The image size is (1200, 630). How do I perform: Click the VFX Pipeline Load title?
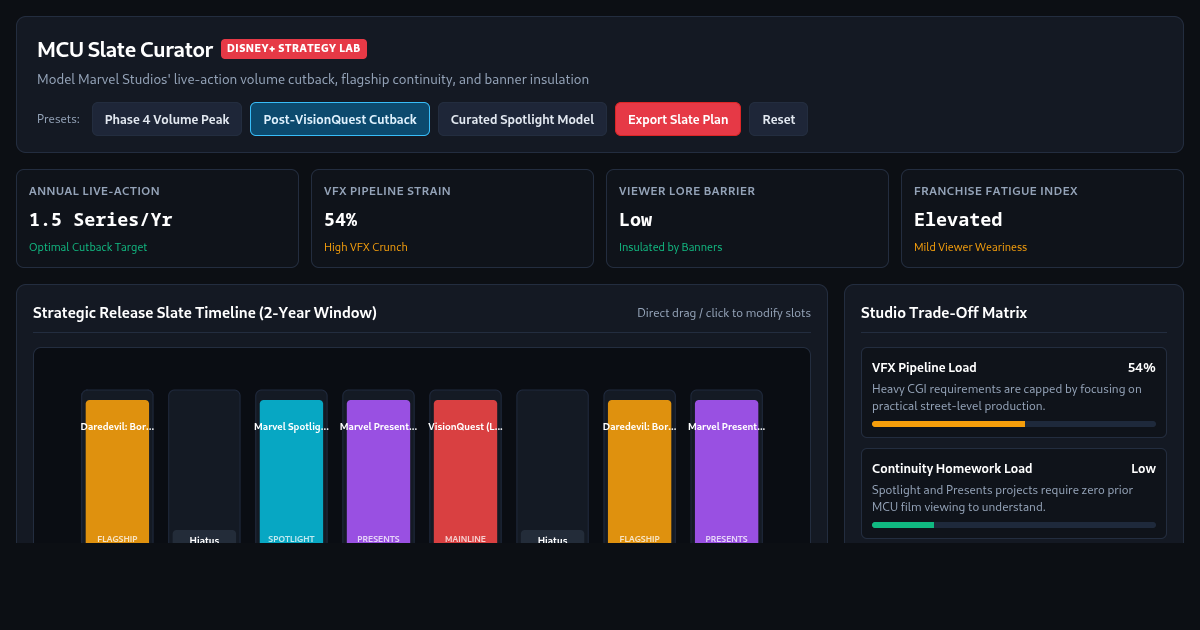coord(924,367)
